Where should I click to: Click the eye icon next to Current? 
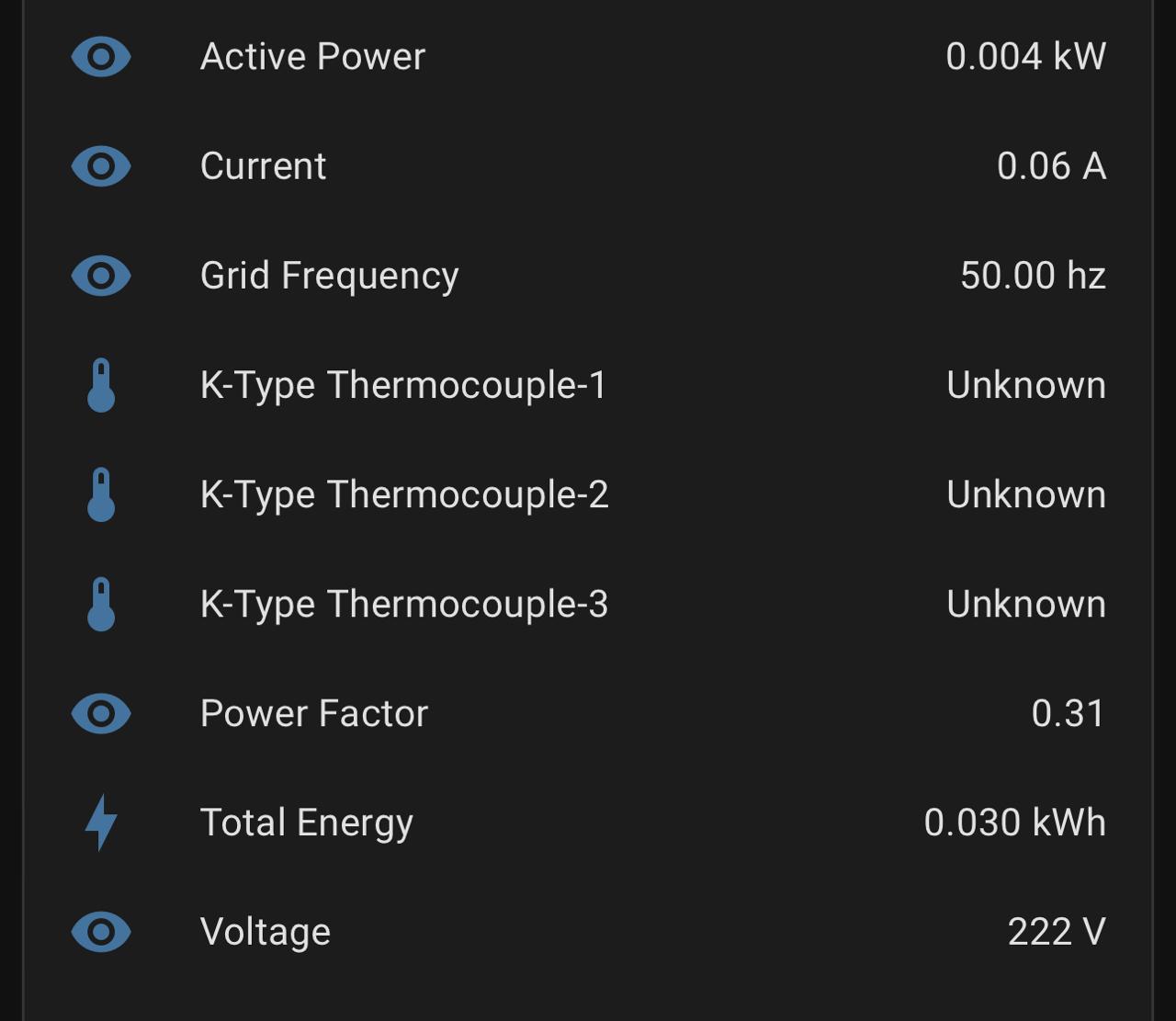tap(101, 166)
